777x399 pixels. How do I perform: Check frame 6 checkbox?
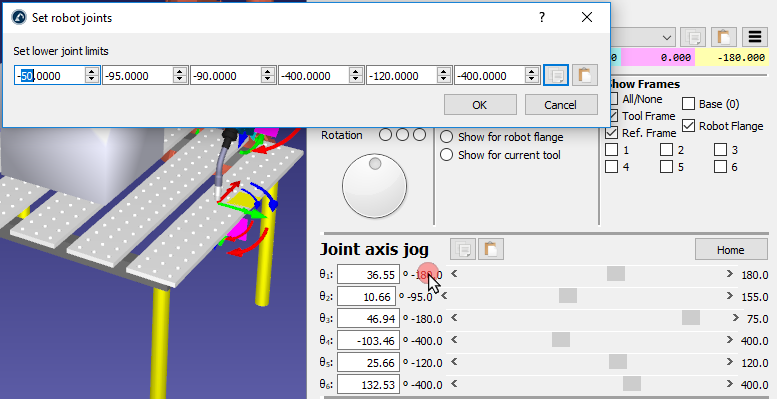[721, 167]
